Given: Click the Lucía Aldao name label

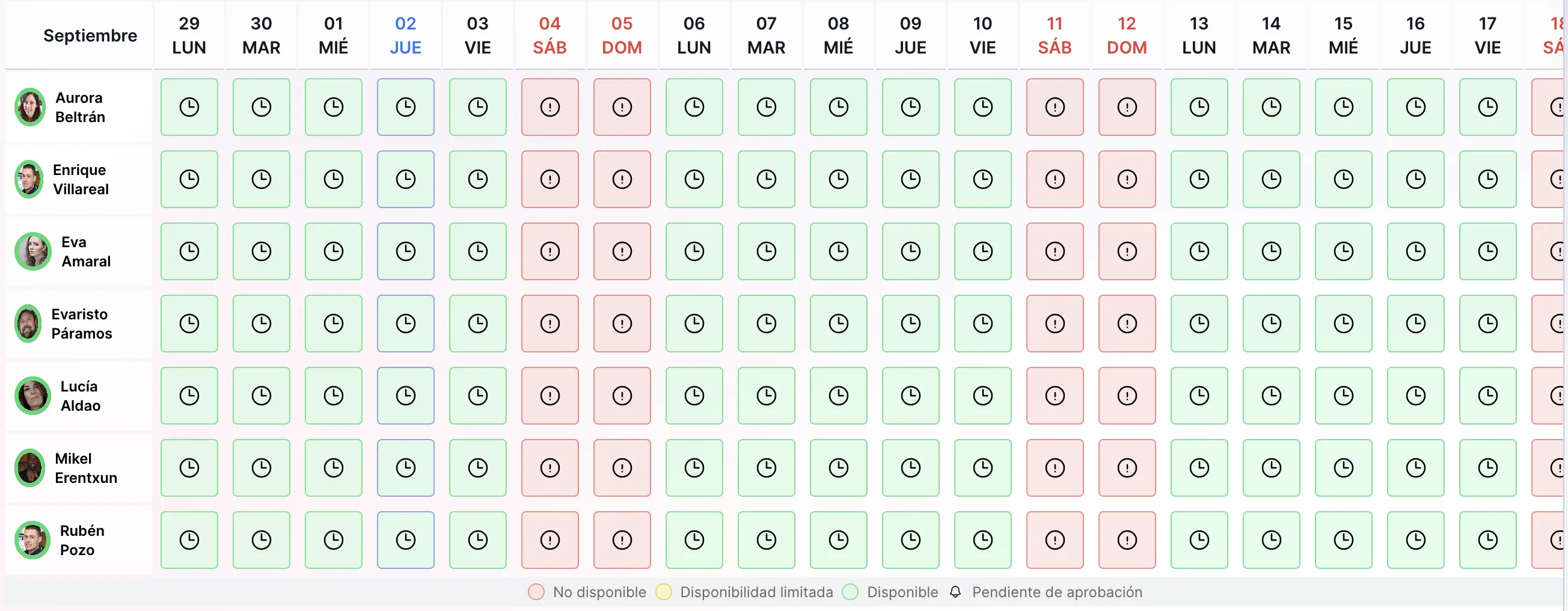Looking at the screenshot, I should [81, 396].
